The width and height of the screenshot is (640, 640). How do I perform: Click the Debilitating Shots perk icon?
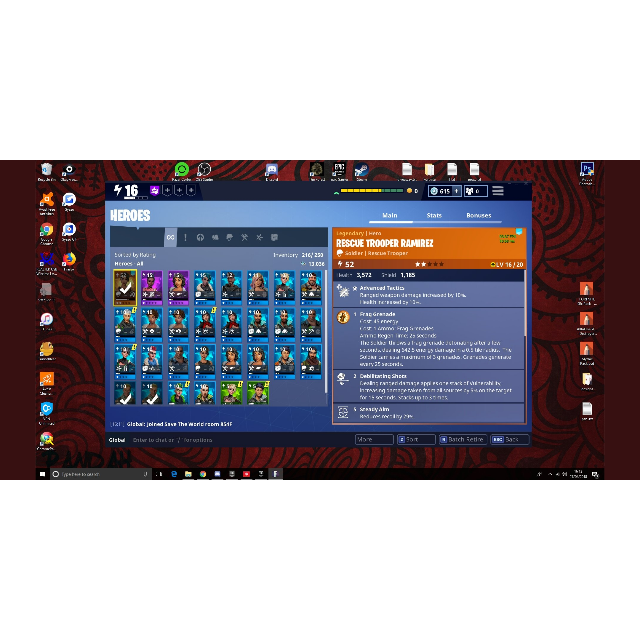tap(343, 379)
